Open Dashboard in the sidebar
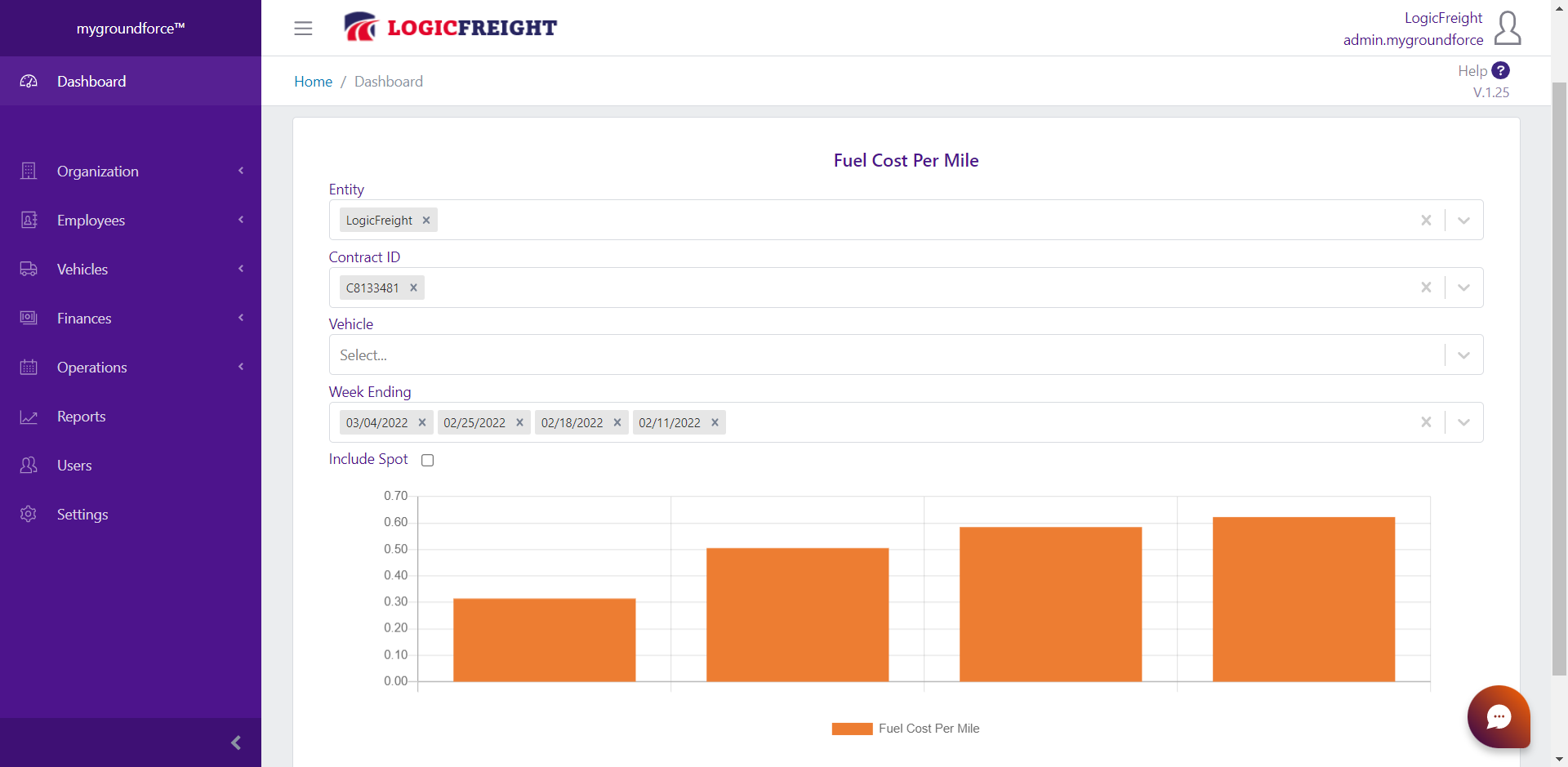The image size is (1568, 767). point(131,82)
